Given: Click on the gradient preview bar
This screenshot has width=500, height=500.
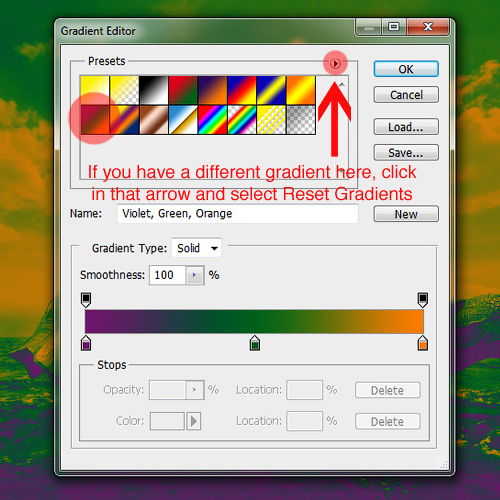Looking at the screenshot, I should tap(254, 321).
